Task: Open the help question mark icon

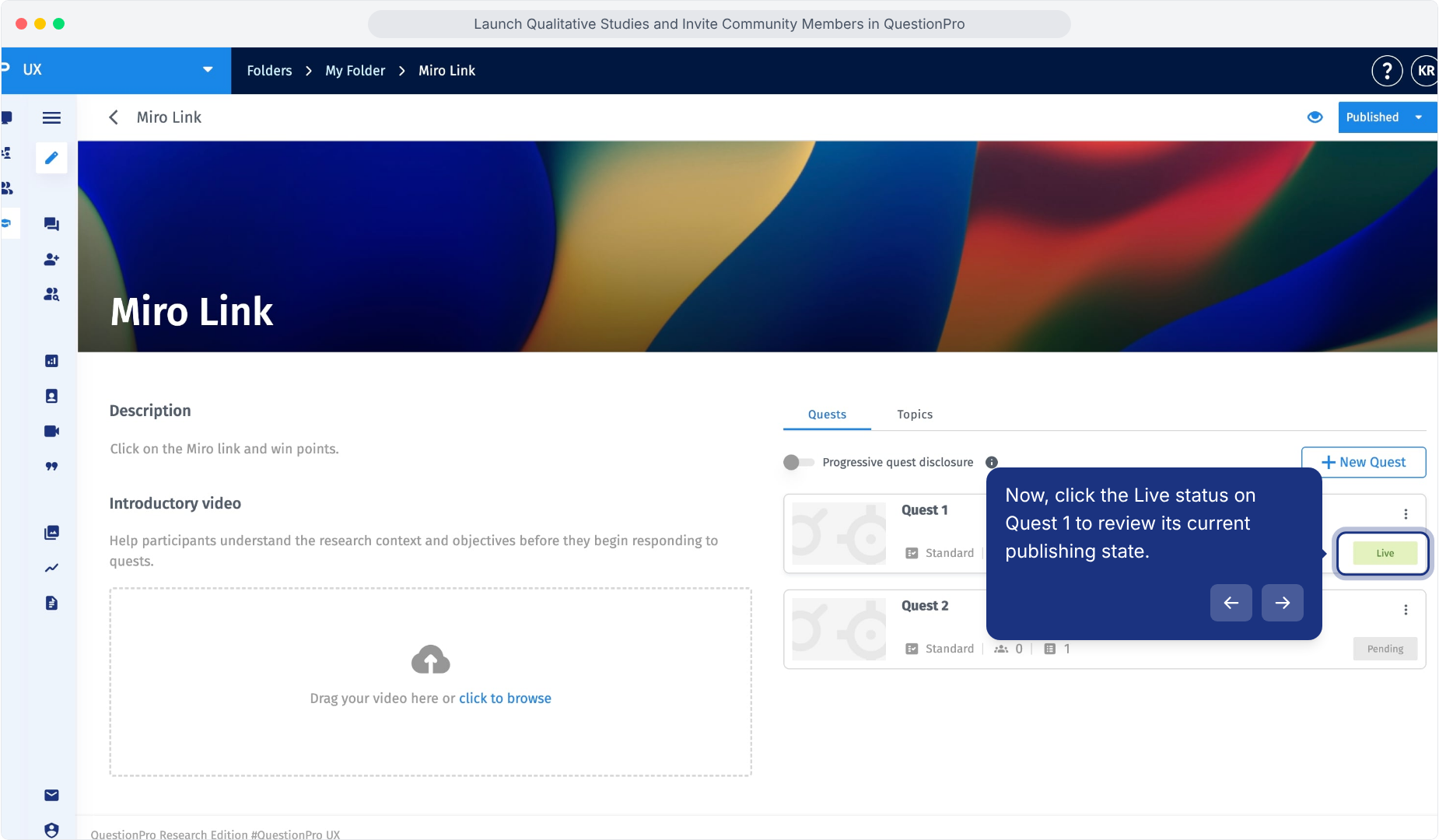Action: tap(1387, 71)
